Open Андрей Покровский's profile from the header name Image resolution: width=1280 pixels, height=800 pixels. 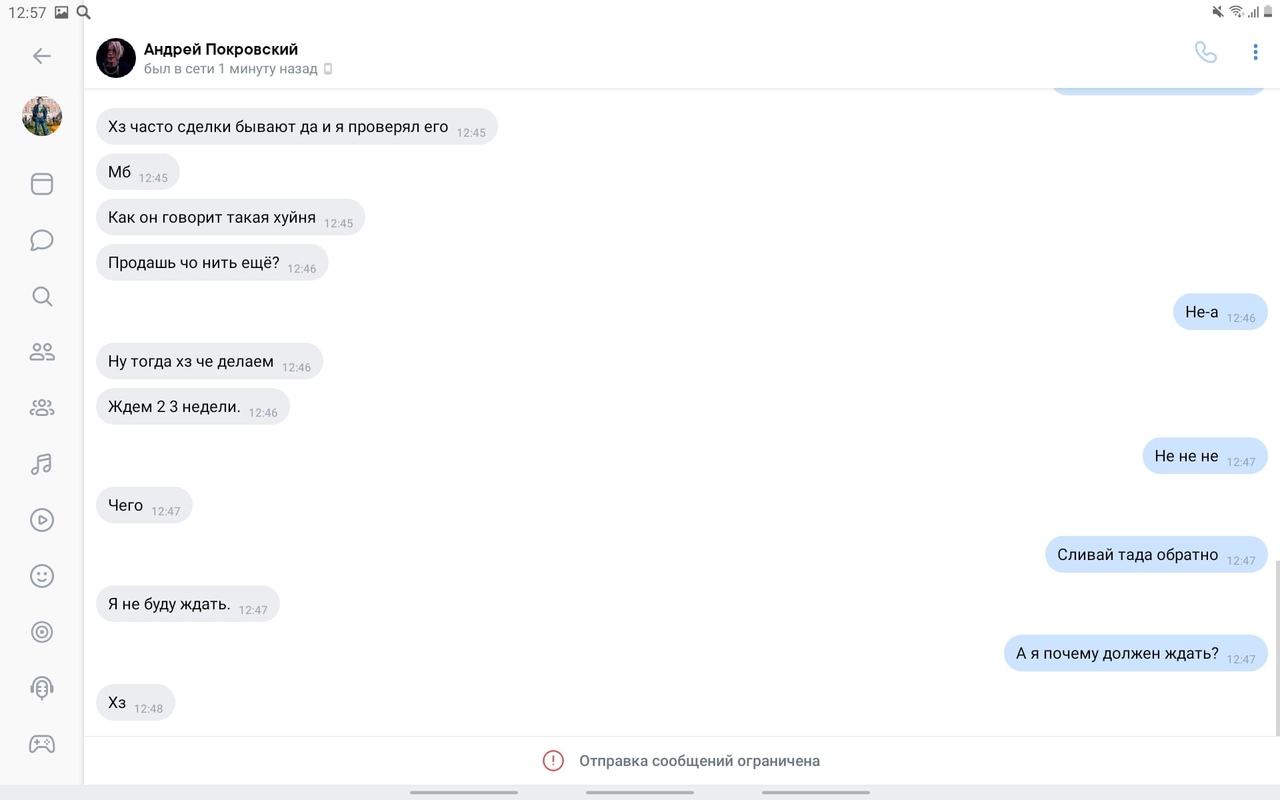point(221,49)
